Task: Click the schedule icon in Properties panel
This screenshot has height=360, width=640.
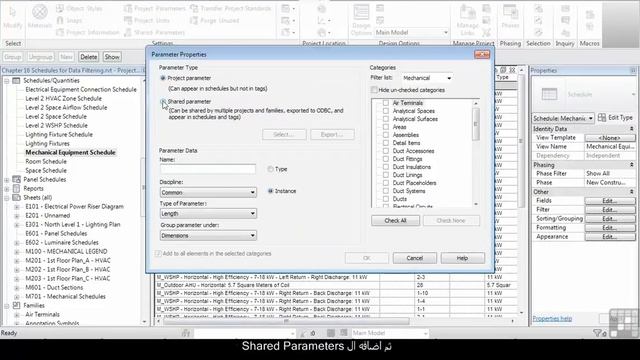Action: coord(549,94)
